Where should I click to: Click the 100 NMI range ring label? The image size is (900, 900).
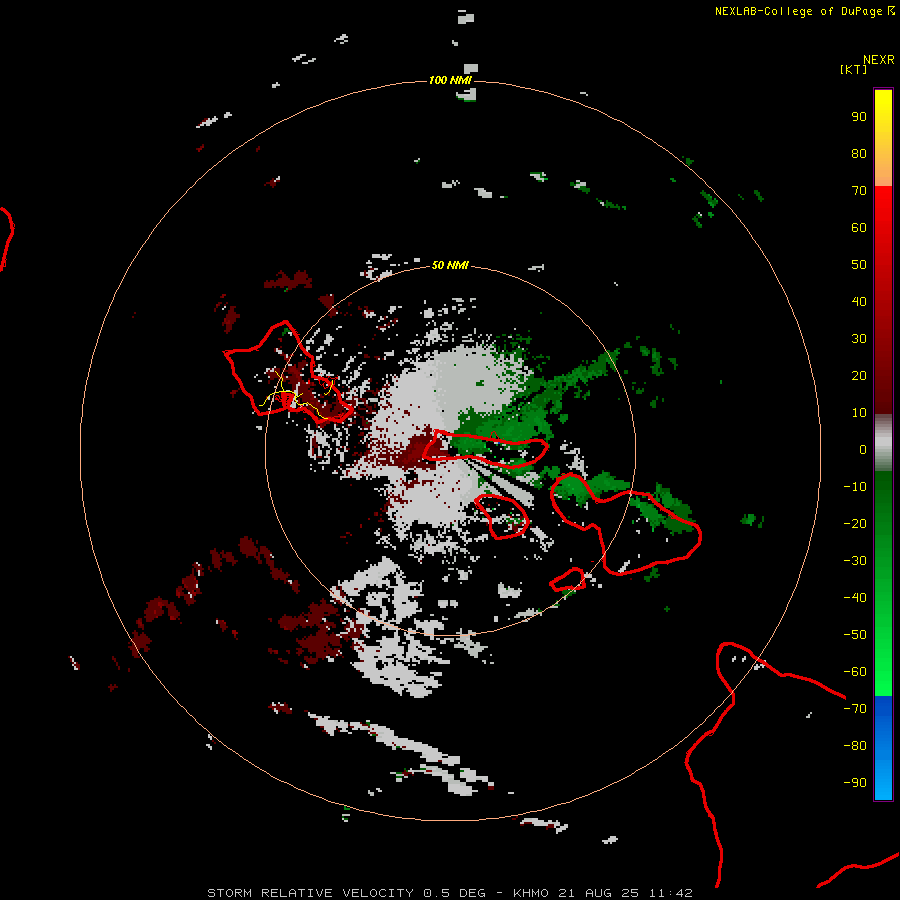pyautogui.click(x=450, y=80)
